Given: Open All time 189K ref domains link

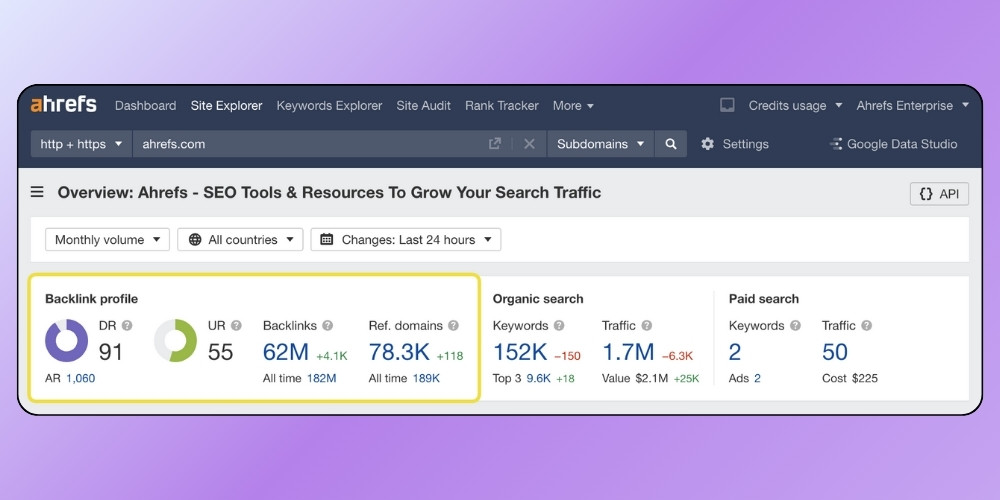Looking at the screenshot, I should pos(426,378).
